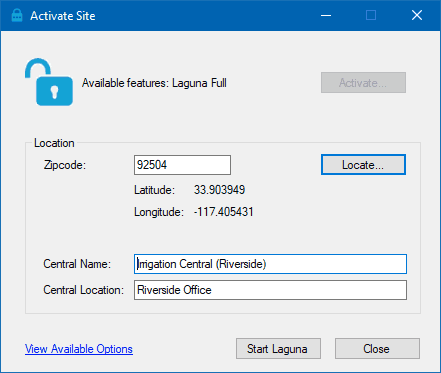The height and width of the screenshot is (373, 441).
Task: Click the Latitude: label
Action: (x=154, y=190)
